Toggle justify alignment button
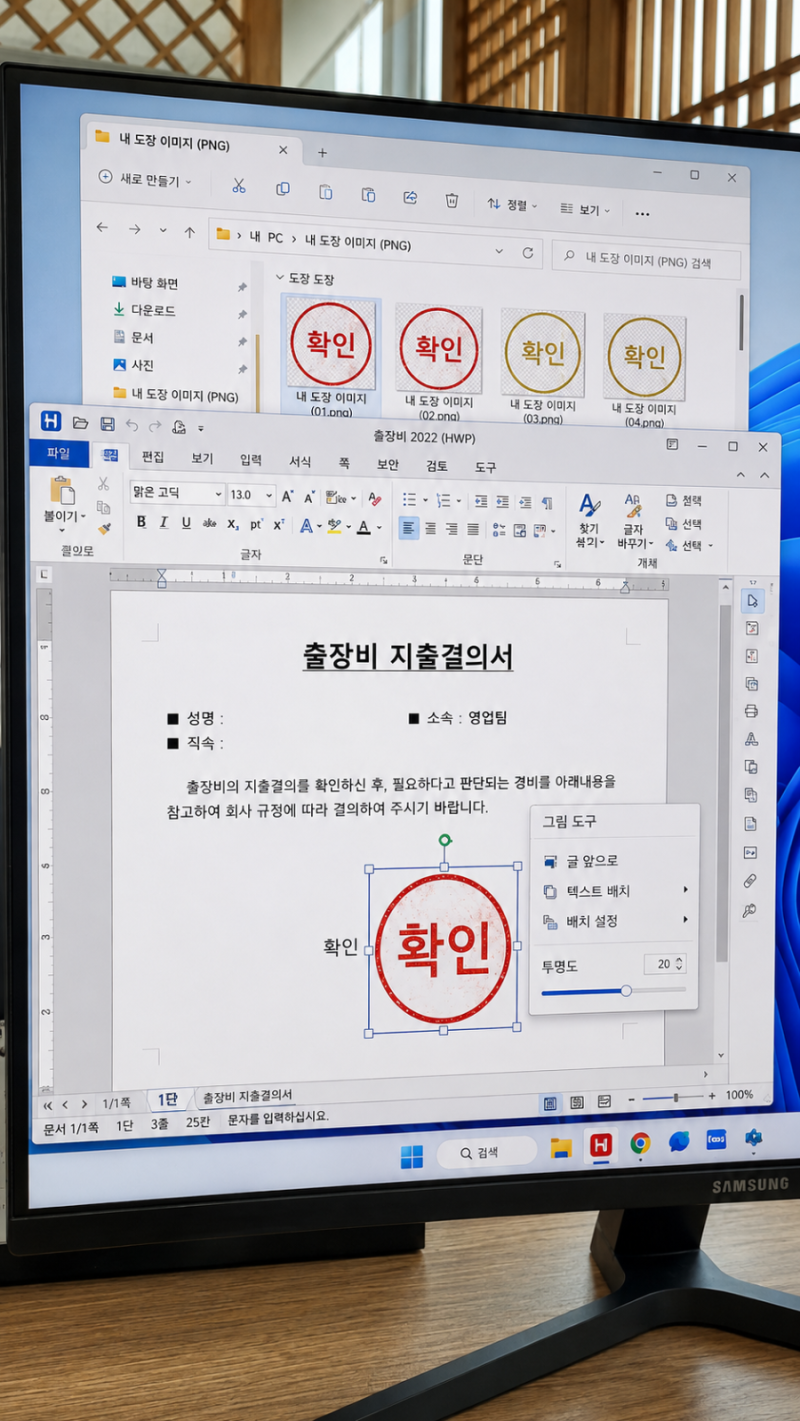800x1421 pixels. [x=473, y=530]
